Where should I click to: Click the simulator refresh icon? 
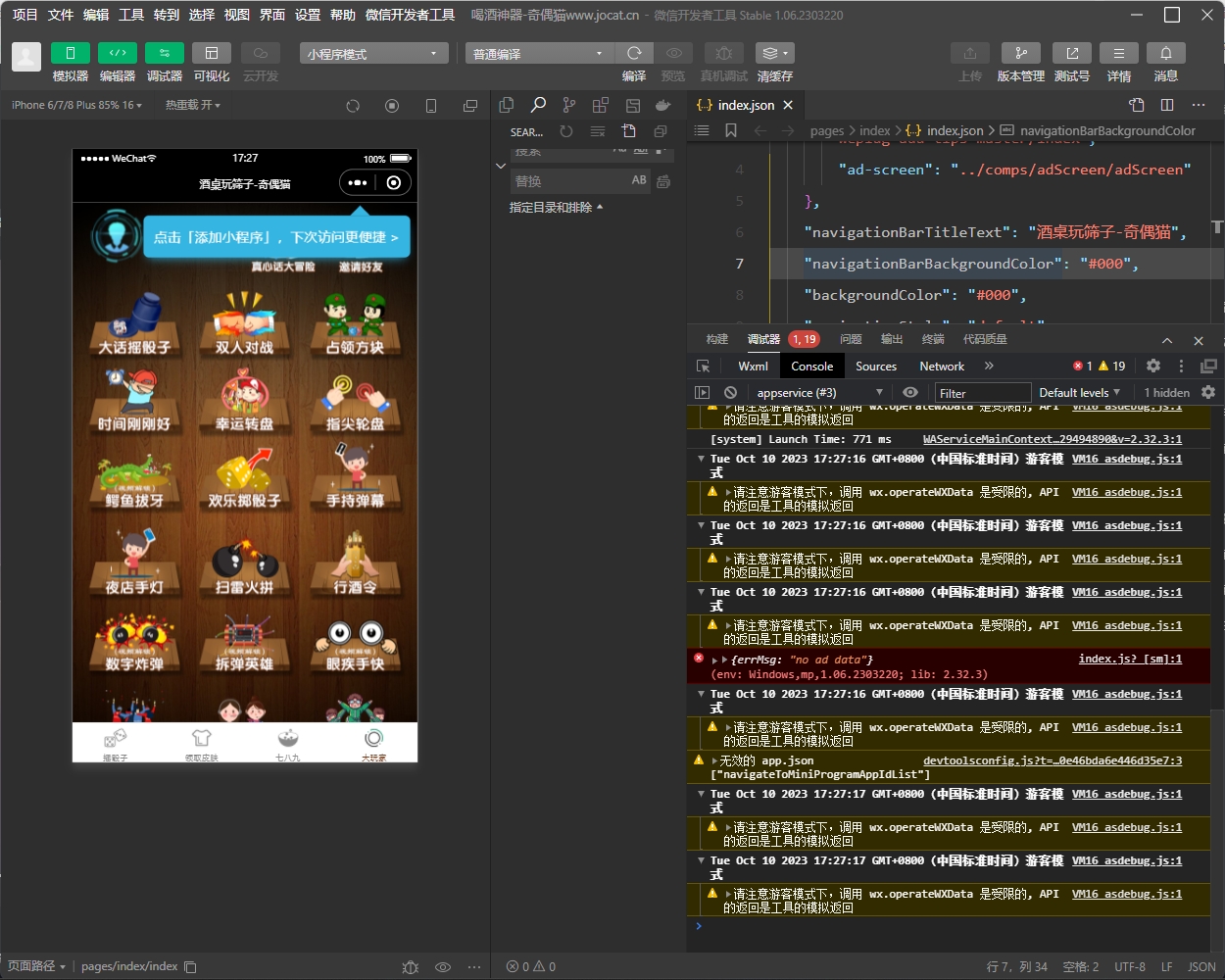point(353,106)
